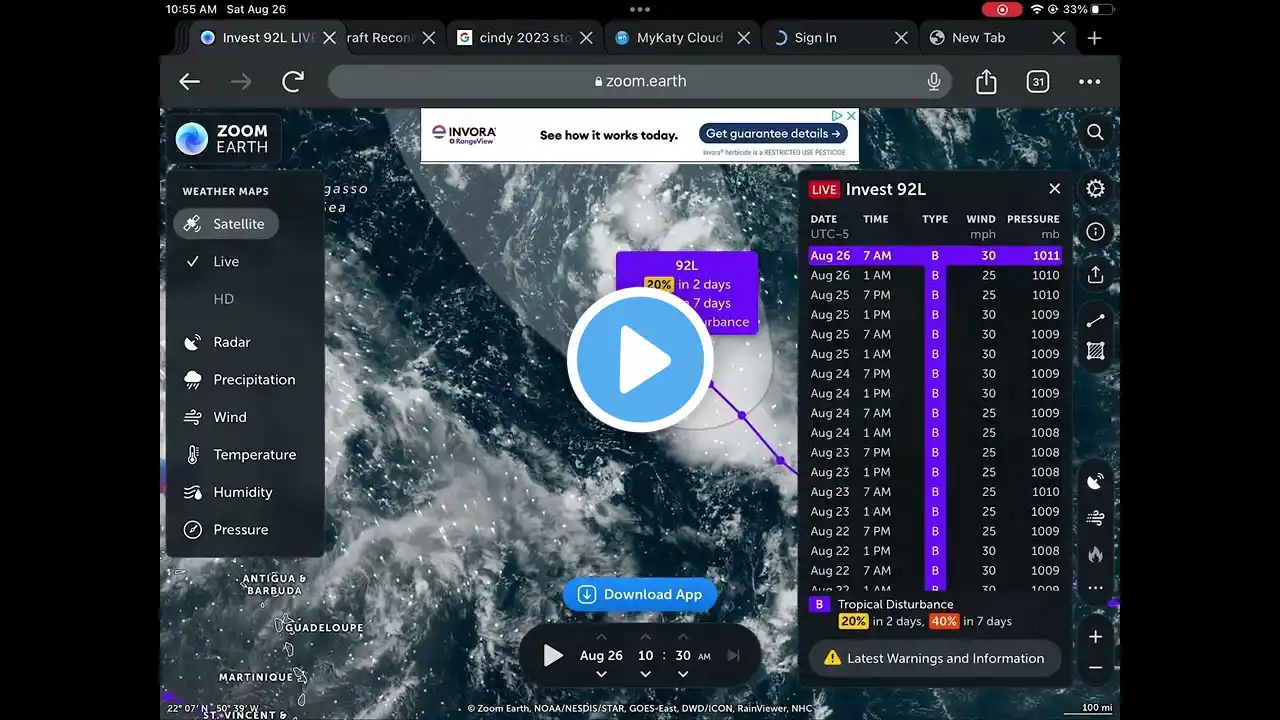1280x720 pixels.
Task: Select the Aug 25 7 PM track row
Action: point(935,295)
